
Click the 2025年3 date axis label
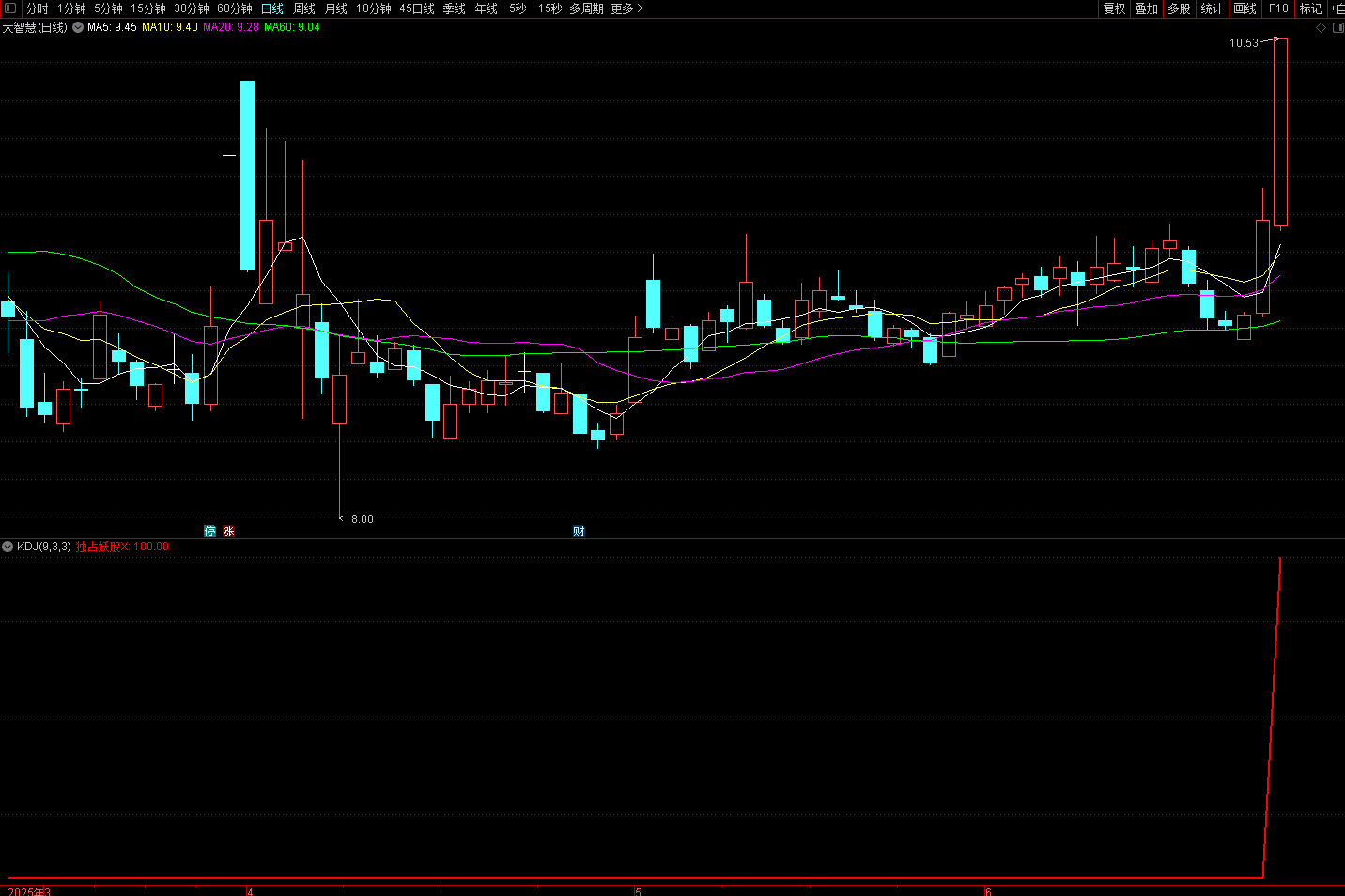[x=29, y=891]
